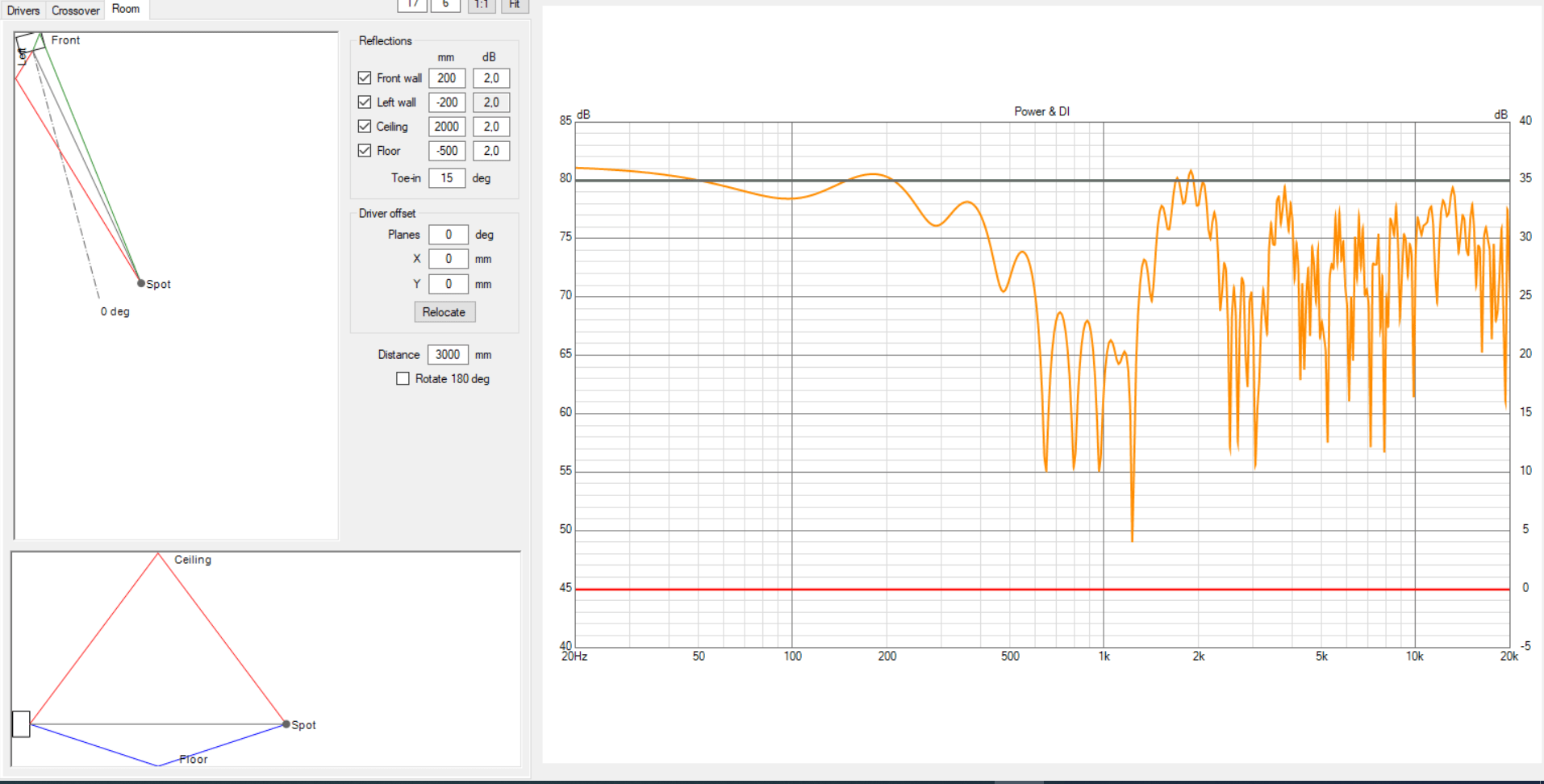
Task: Edit the Front wall mm value field
Action: (447, 78)
